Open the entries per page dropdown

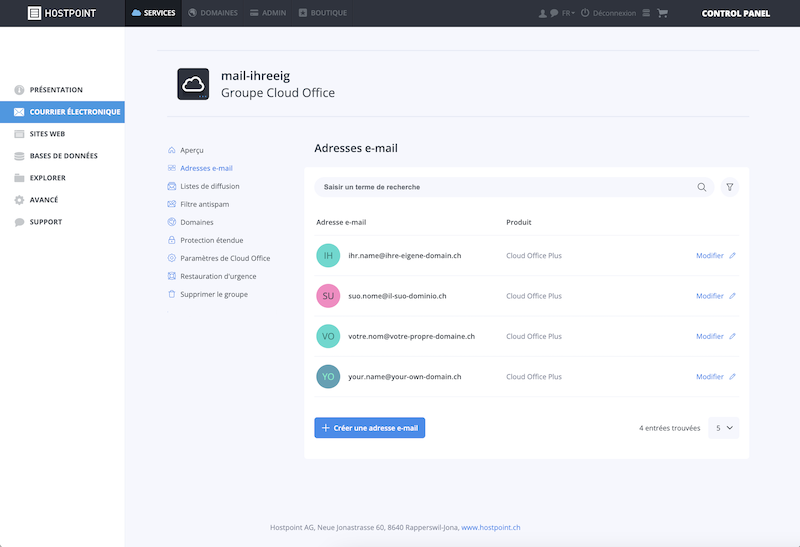pyautogui.click(x=723, y=428)
